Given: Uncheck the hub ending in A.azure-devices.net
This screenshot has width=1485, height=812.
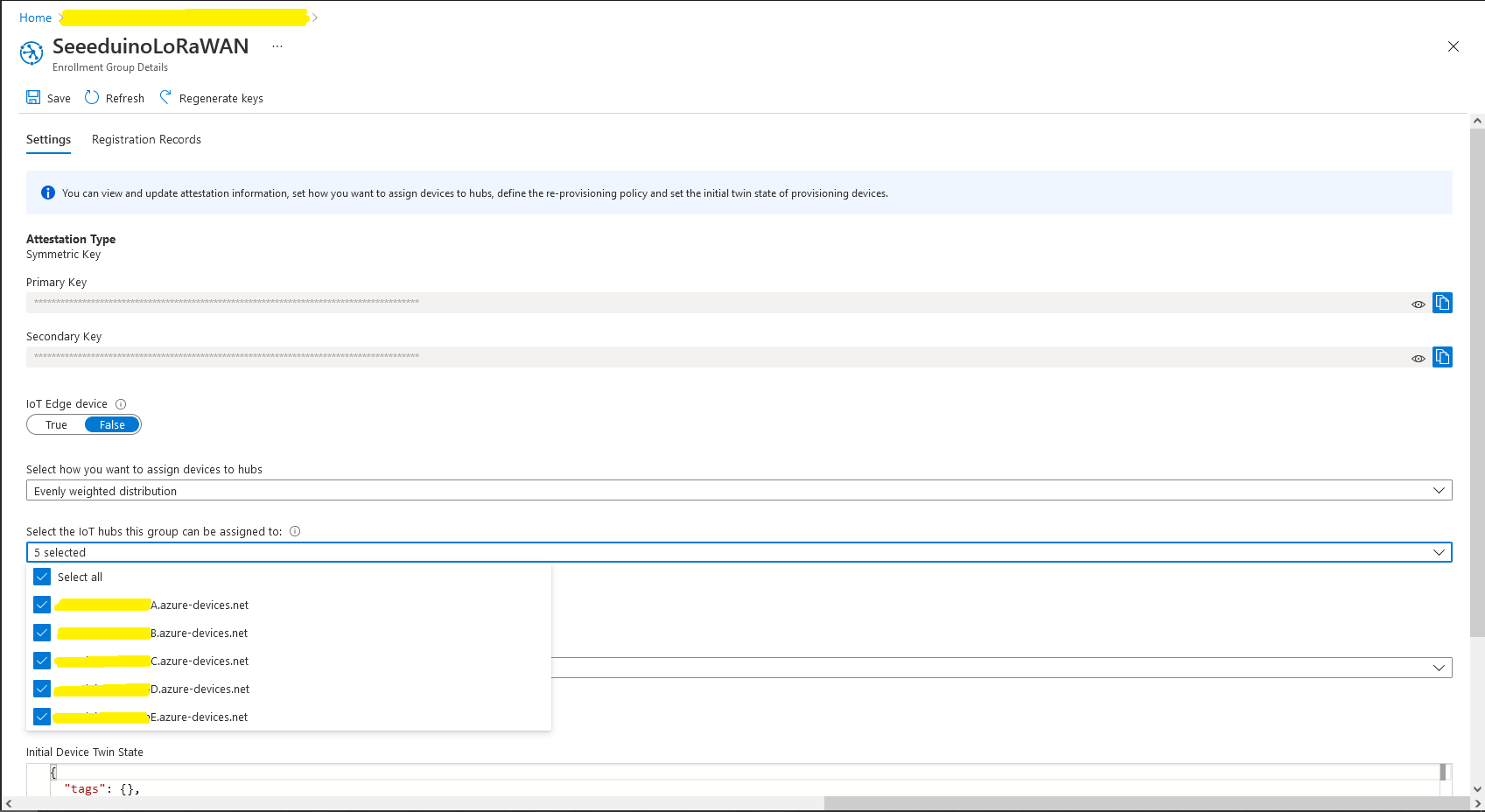Looking at the screenshot, I should click(42, 605).
